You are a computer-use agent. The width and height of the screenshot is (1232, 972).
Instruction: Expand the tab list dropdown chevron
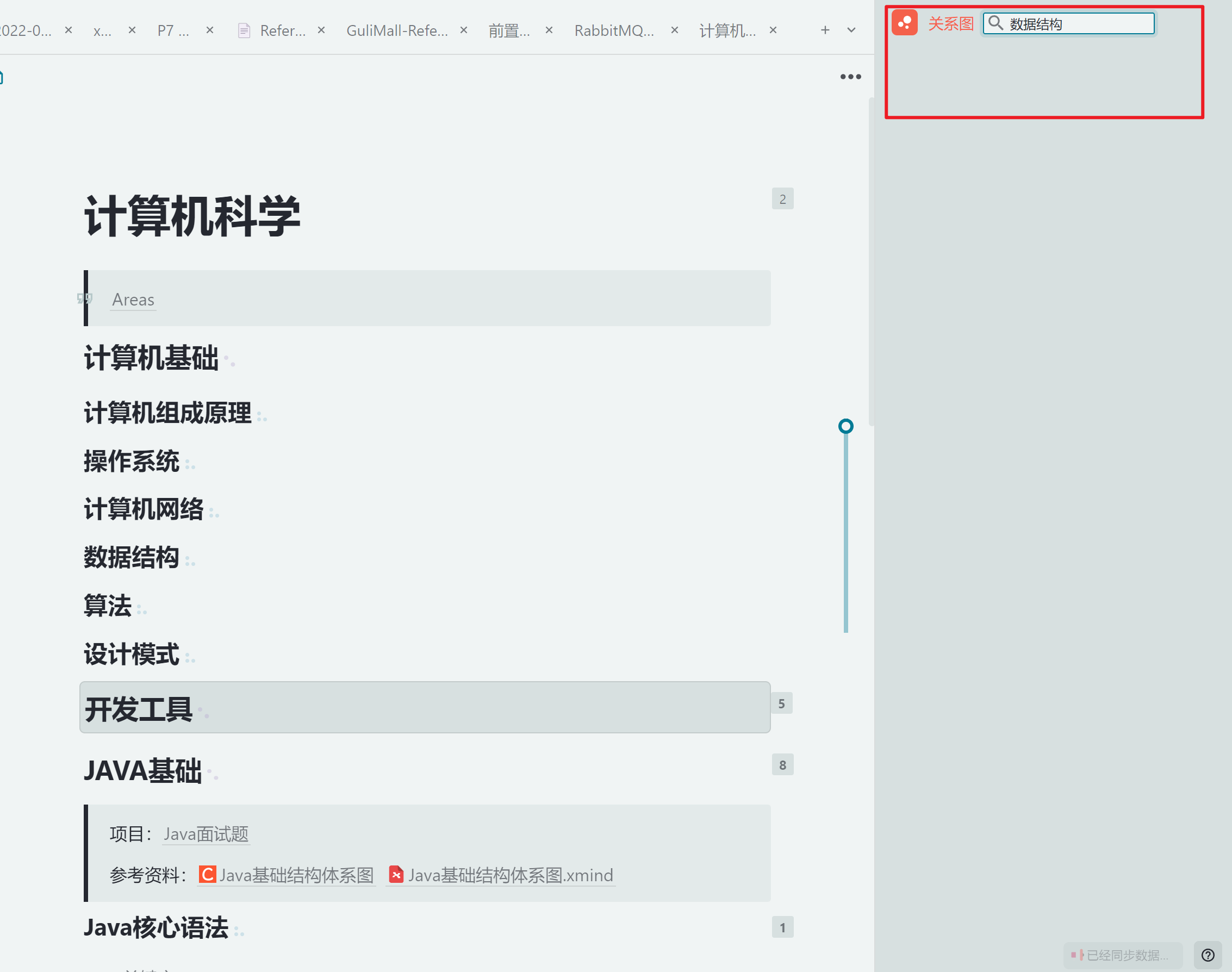[851, 30]
